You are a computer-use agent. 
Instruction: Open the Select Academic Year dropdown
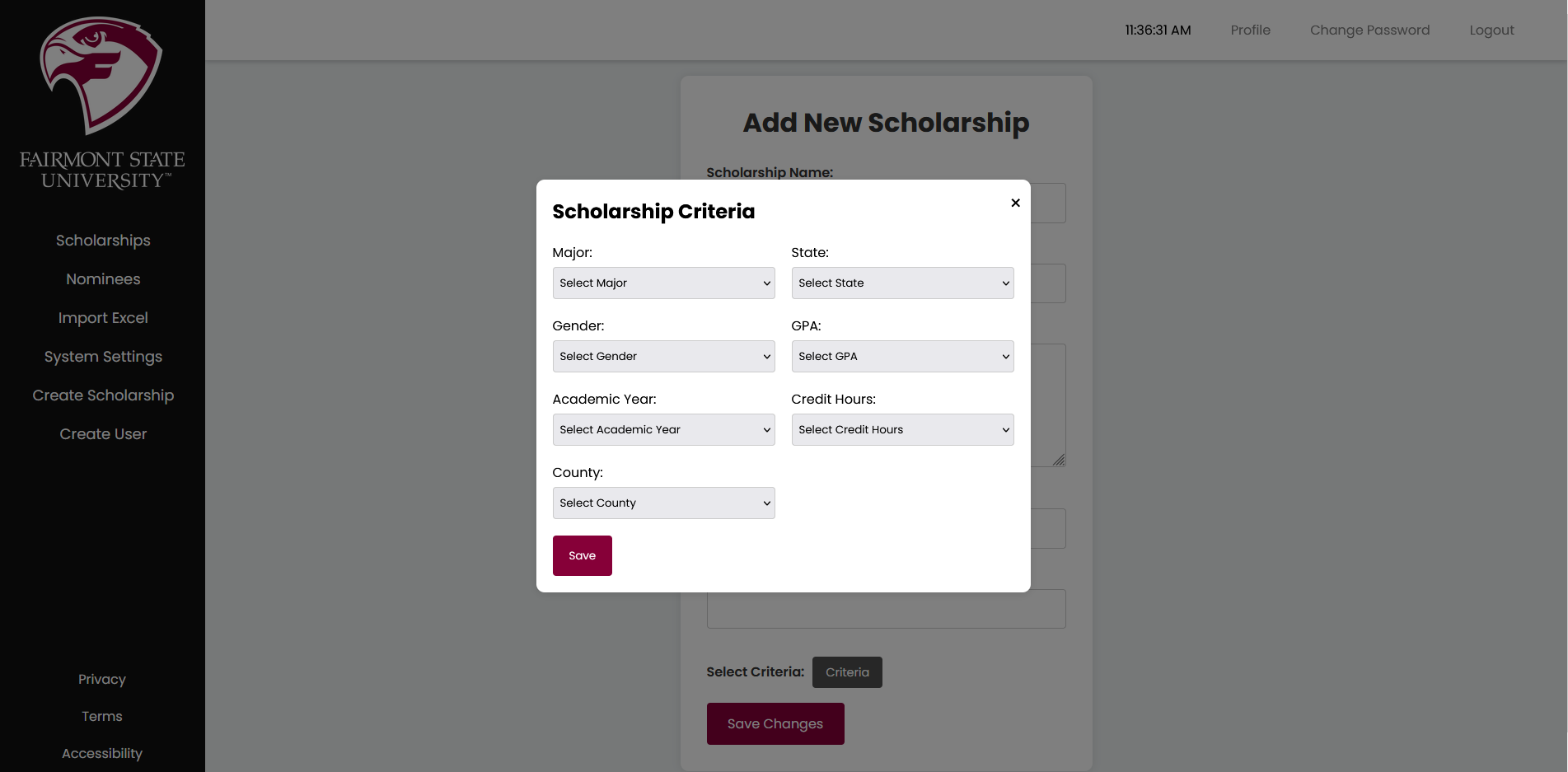(663, 429)
